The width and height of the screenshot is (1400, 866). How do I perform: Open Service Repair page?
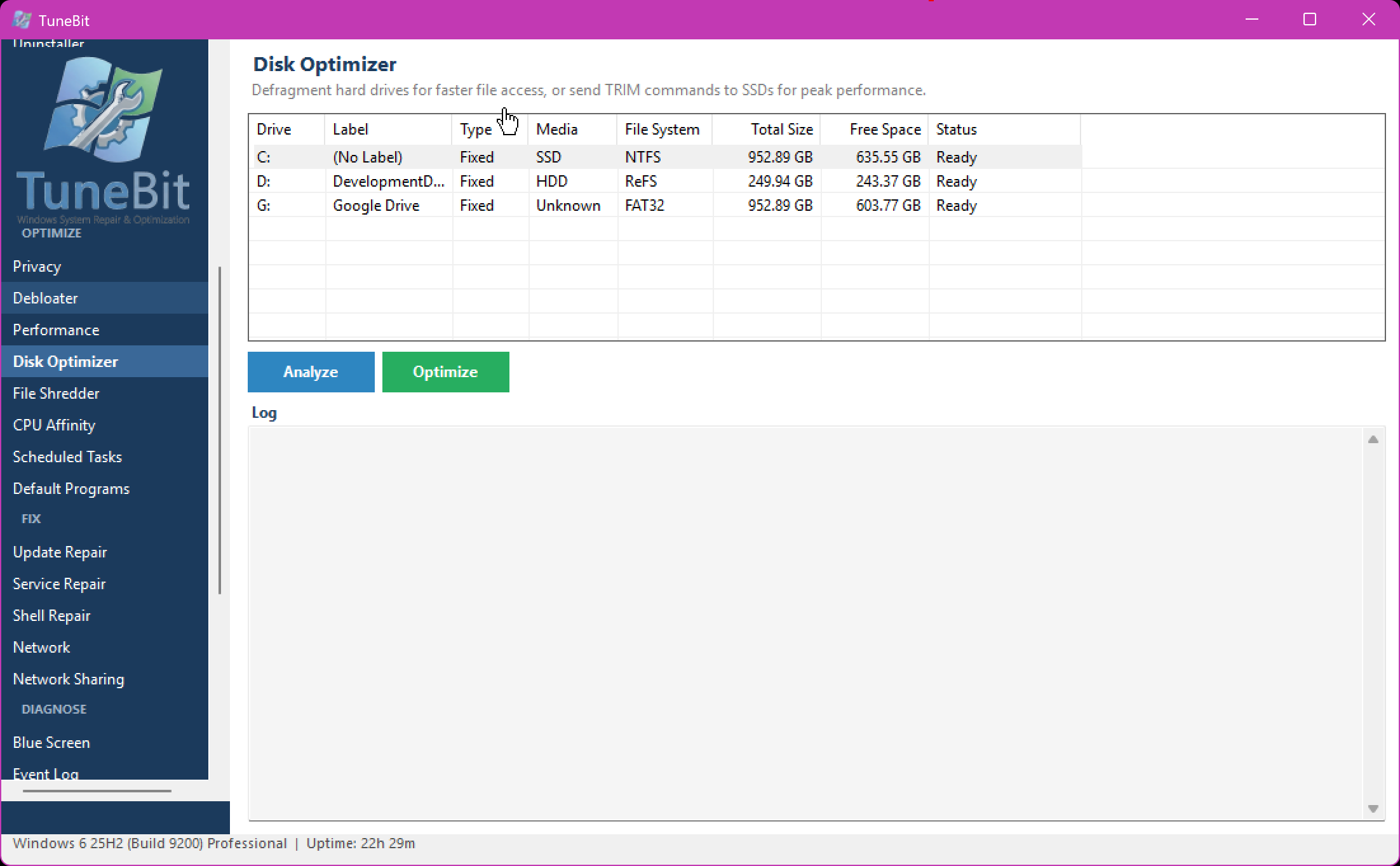pyautogui.click(x=104, y=583)
